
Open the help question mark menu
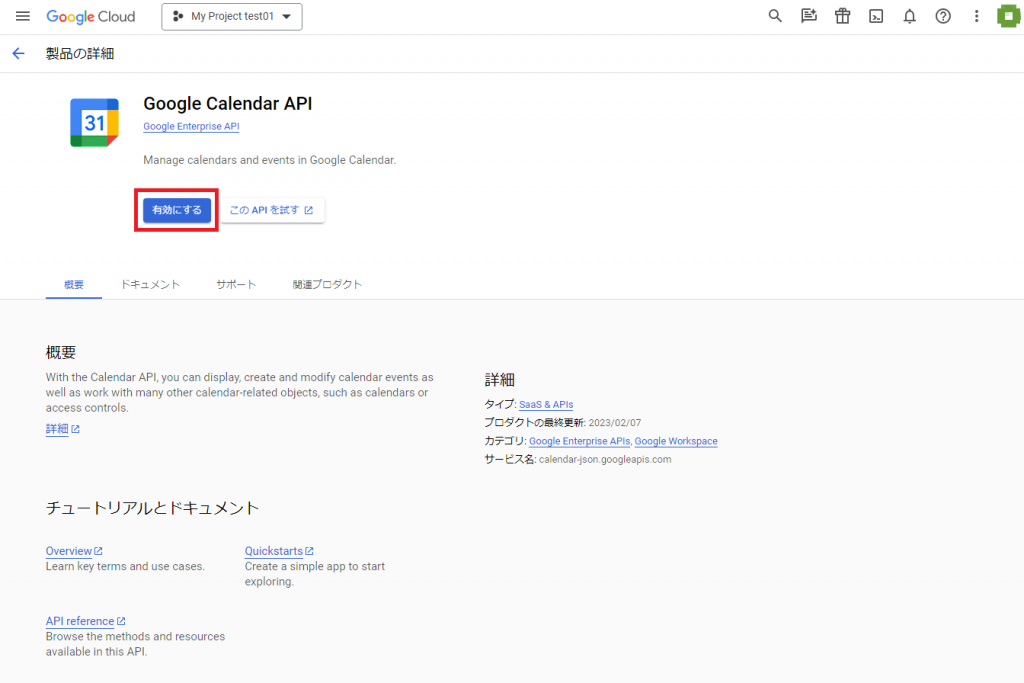click(x=943, y=16)
